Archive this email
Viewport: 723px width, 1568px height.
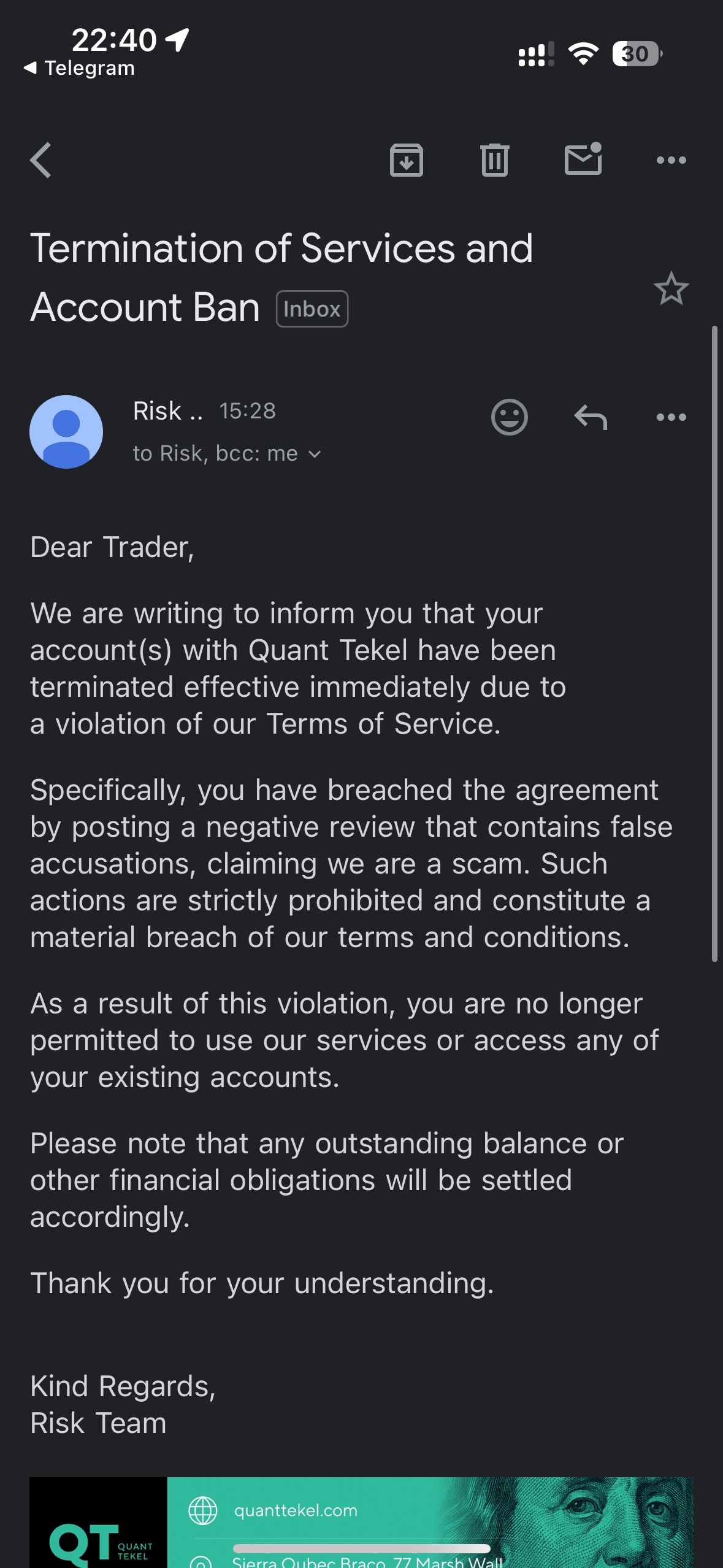[406, 160]
